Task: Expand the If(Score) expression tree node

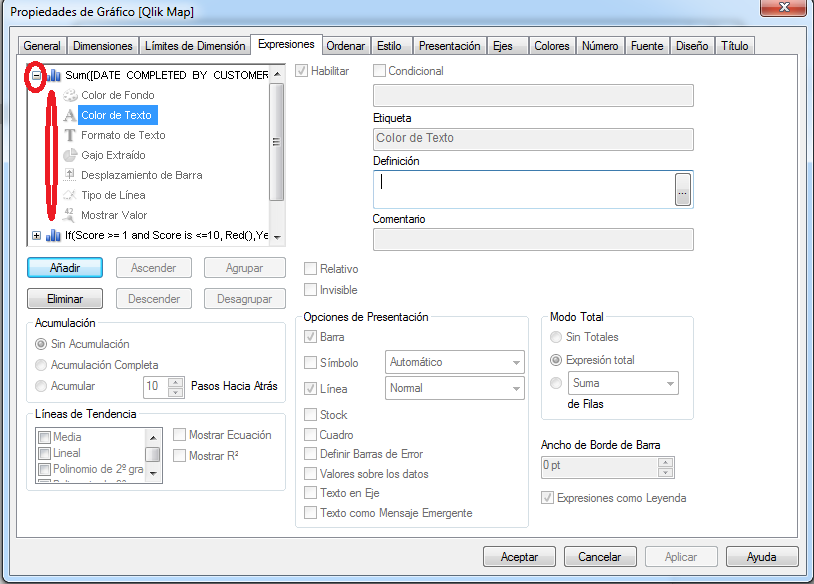Action: [37, 236]
